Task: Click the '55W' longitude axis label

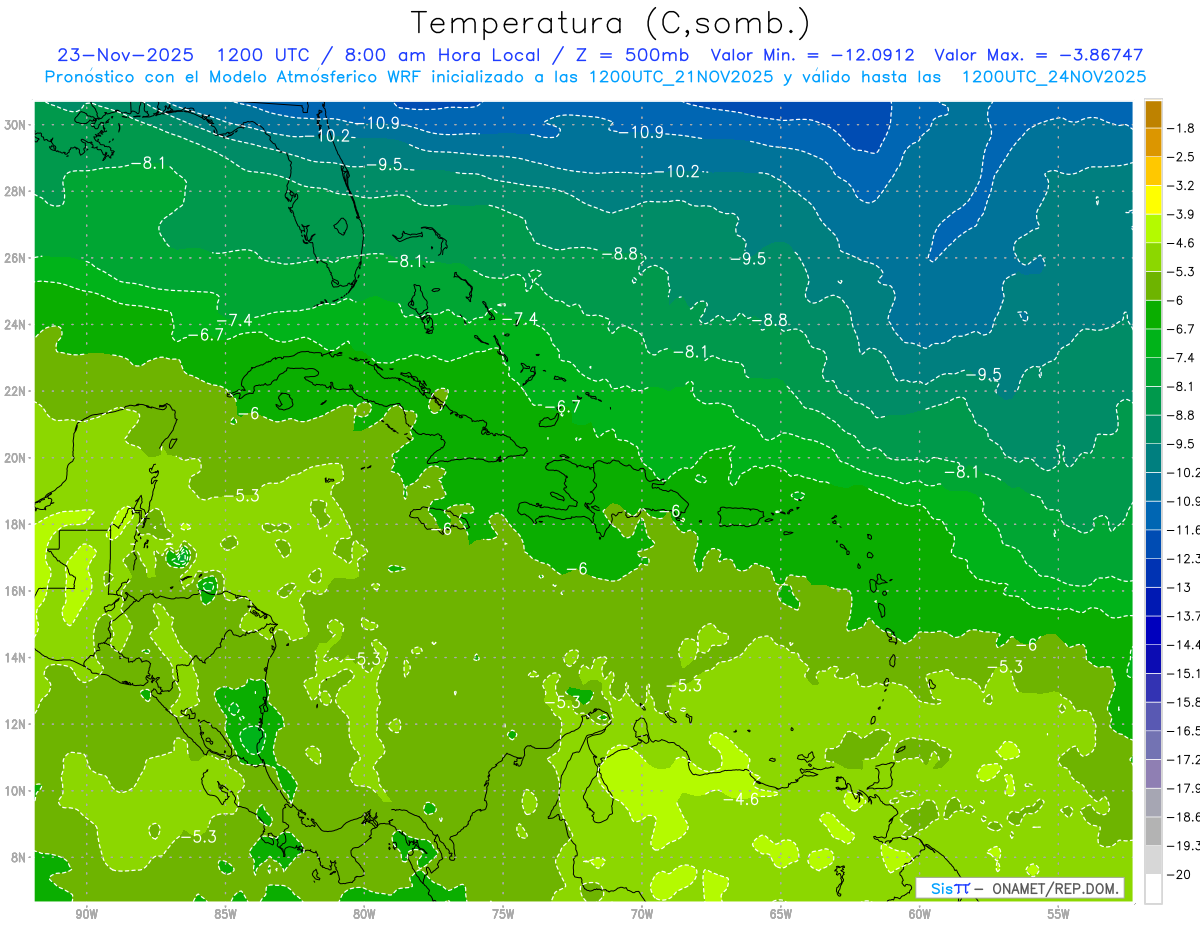Action: click(x=1059, y=915)
